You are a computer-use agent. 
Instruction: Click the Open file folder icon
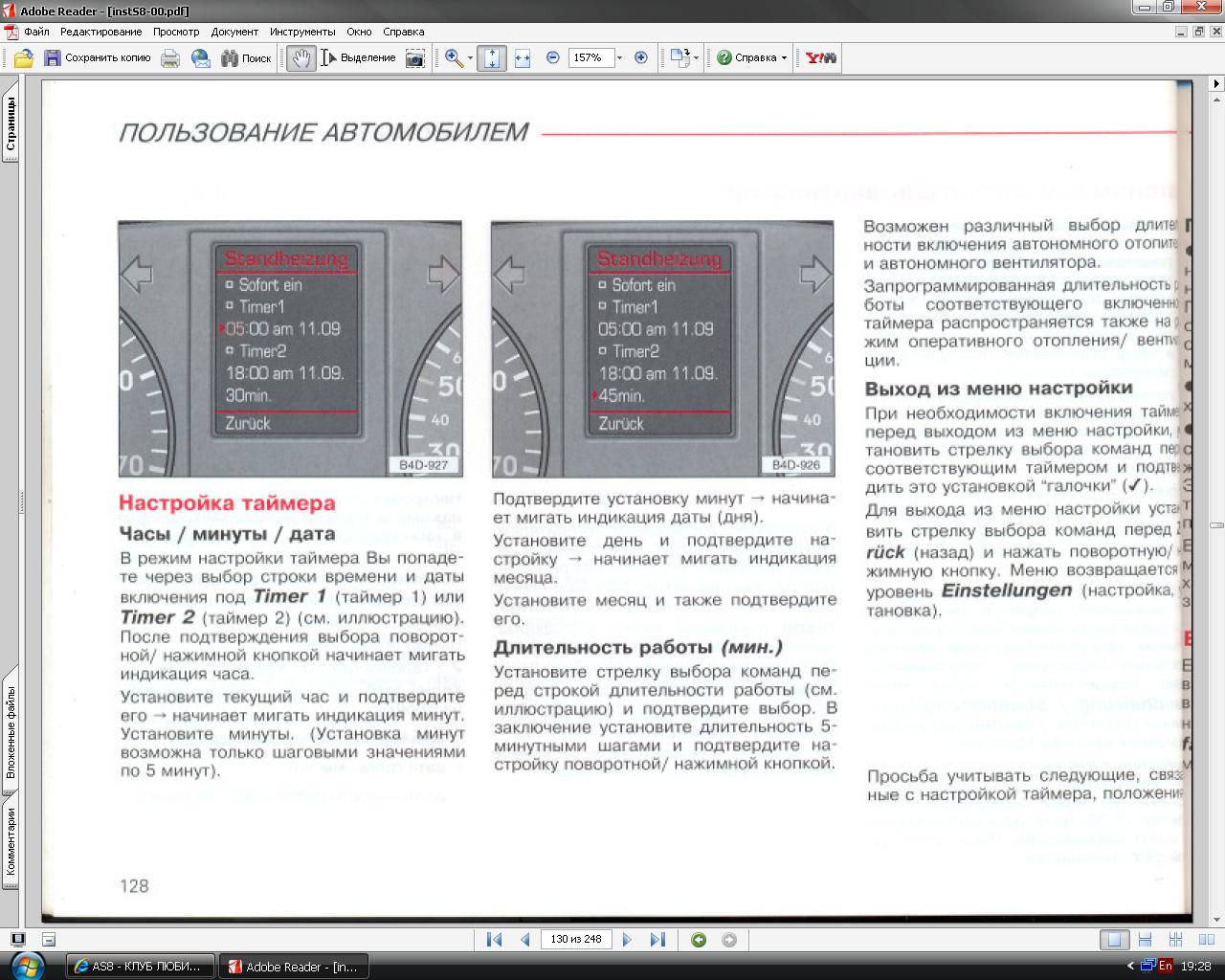[x=24, y=58]
